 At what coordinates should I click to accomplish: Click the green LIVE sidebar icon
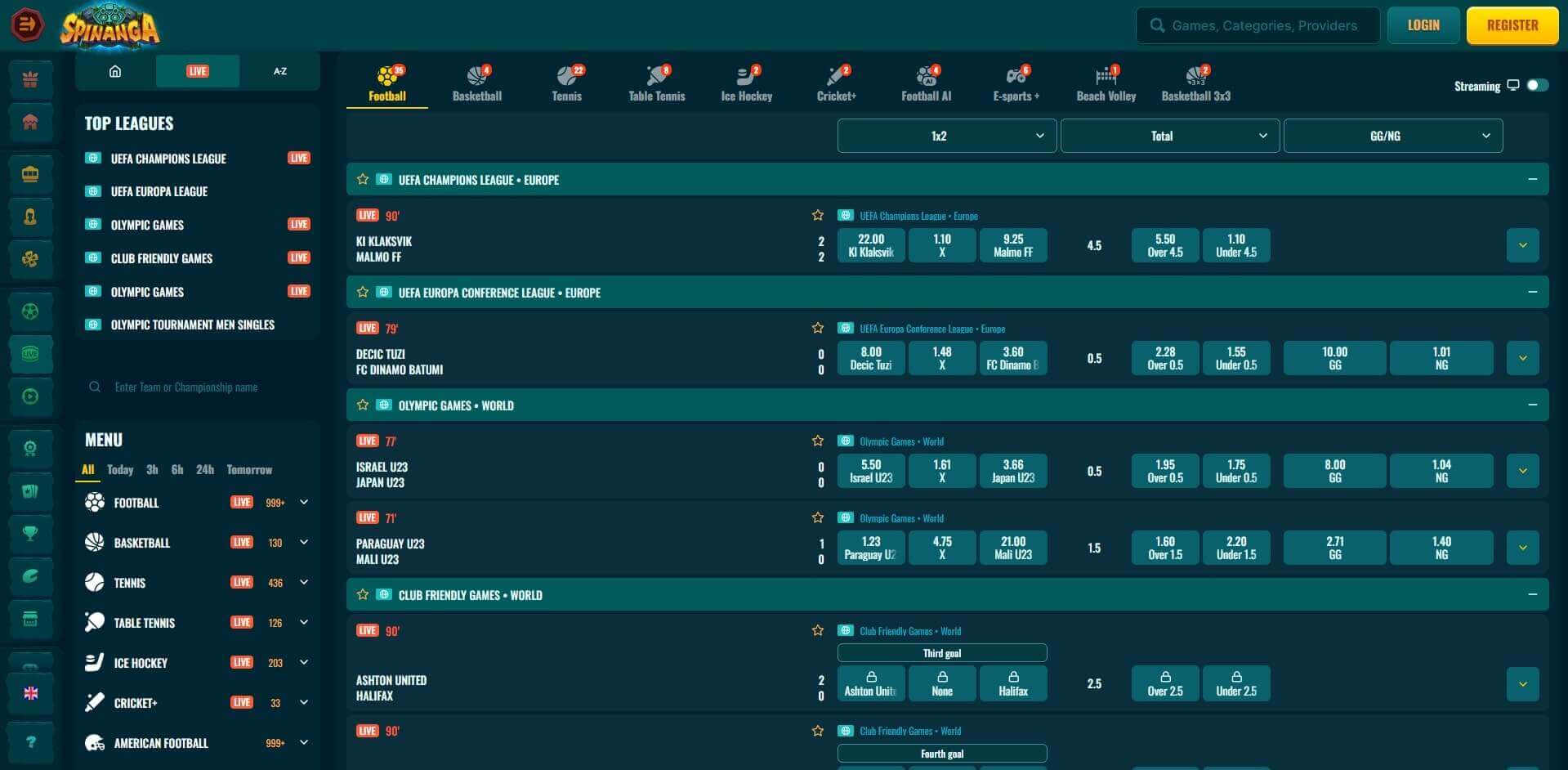(x=30, y=354)
